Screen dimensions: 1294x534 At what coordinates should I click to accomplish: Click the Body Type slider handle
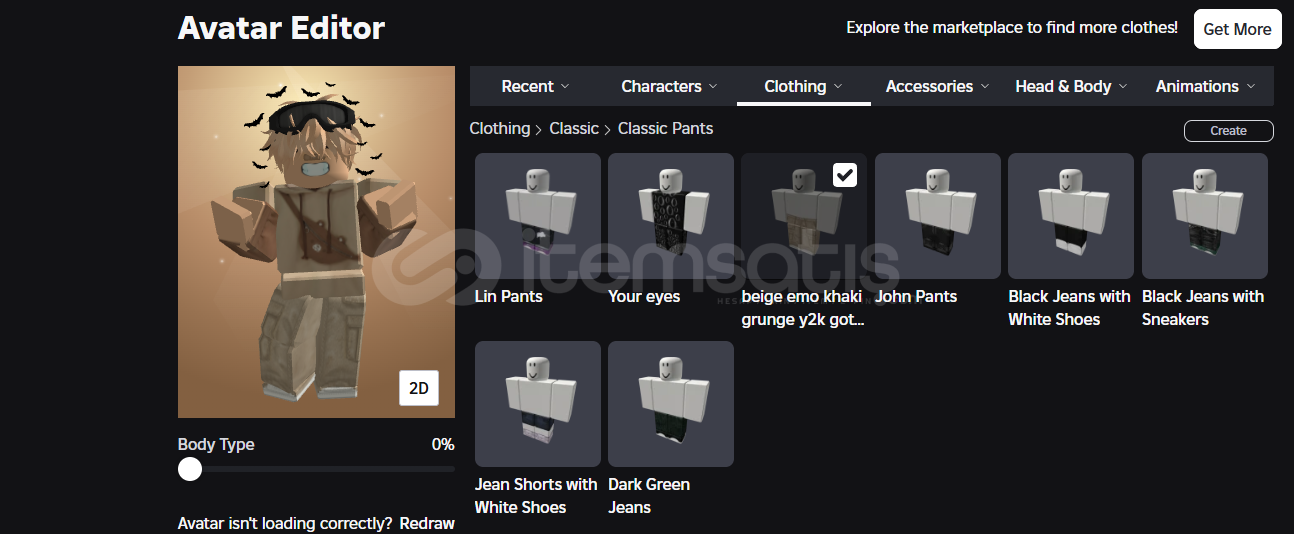point(190,469)
